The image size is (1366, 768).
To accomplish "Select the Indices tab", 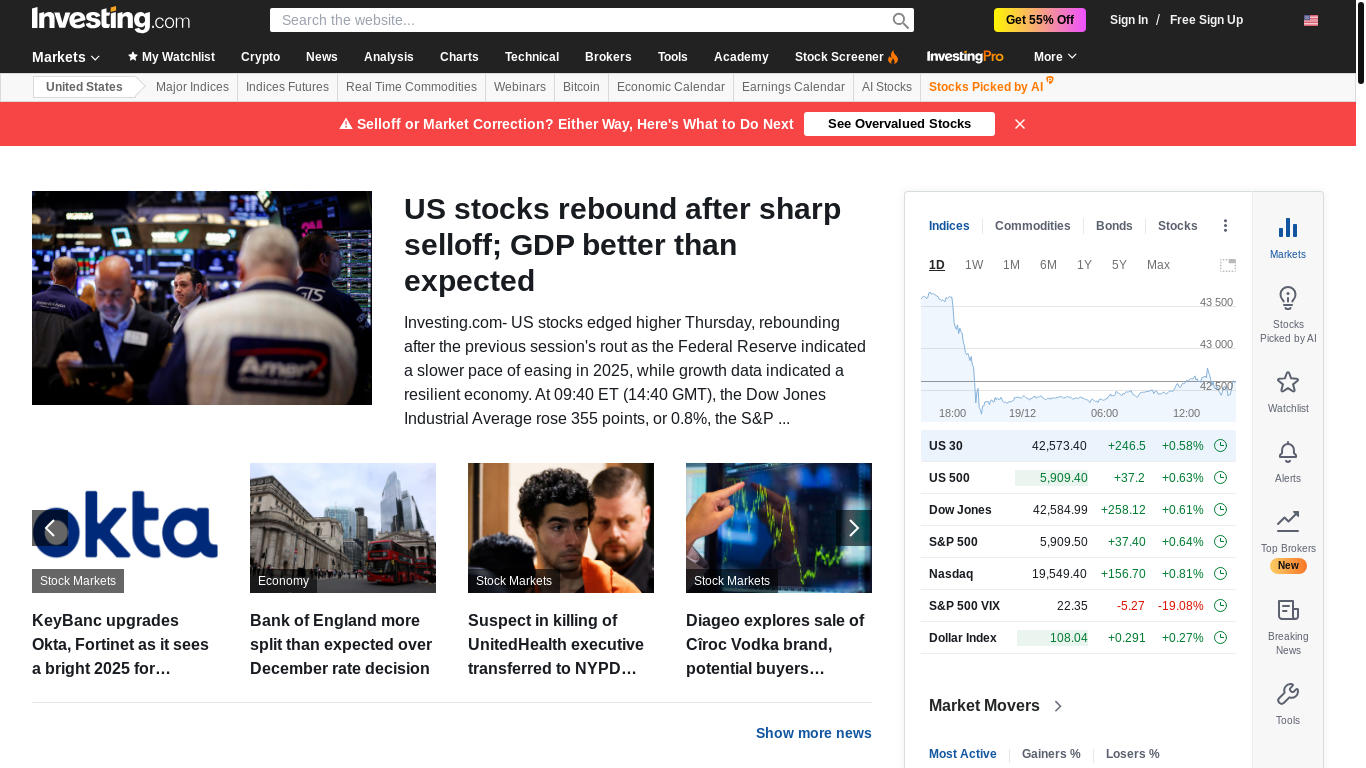I will pos(949,226).
